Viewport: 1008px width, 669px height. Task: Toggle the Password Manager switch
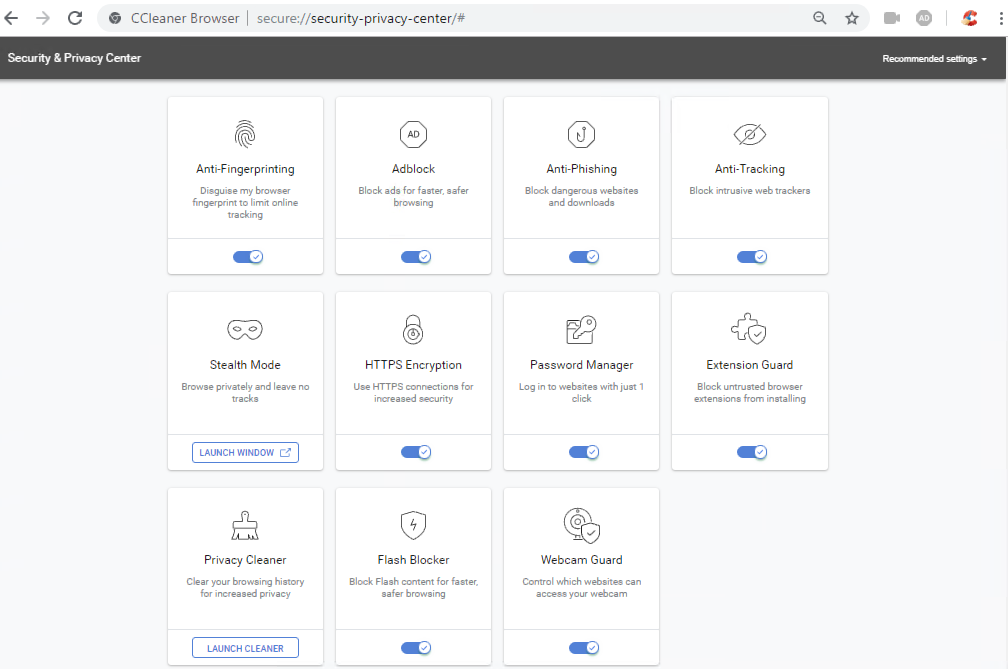tap(584, 452)
